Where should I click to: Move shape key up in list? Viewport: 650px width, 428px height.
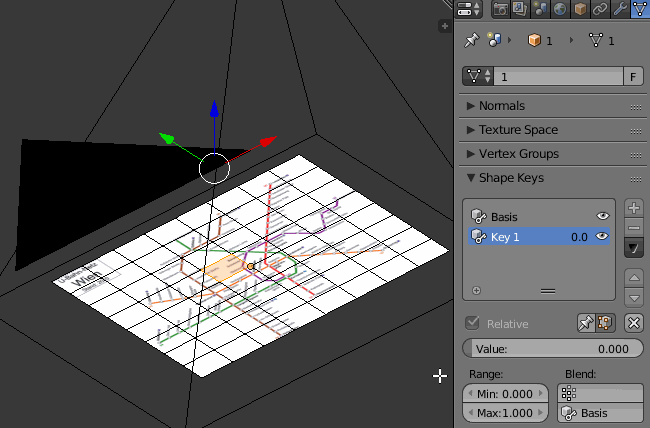(634, 278)
